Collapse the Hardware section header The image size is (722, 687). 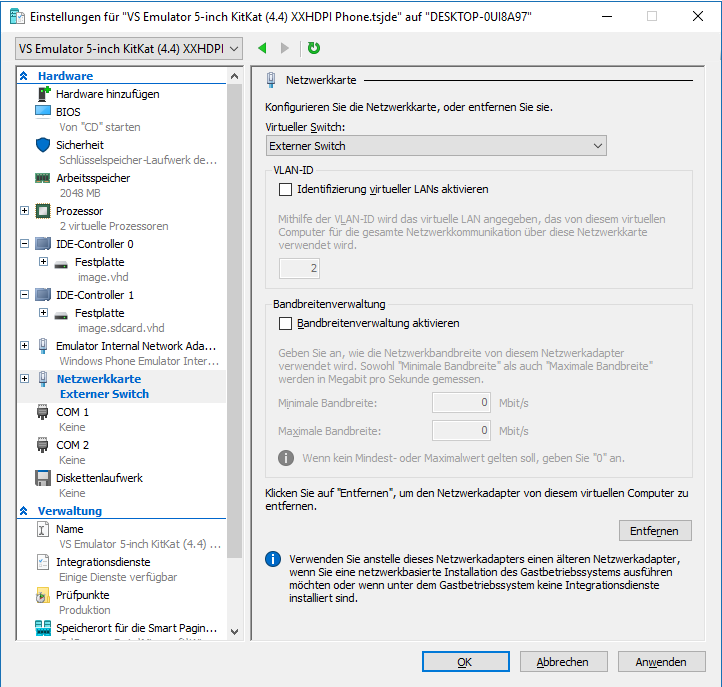tap(24, 76)
